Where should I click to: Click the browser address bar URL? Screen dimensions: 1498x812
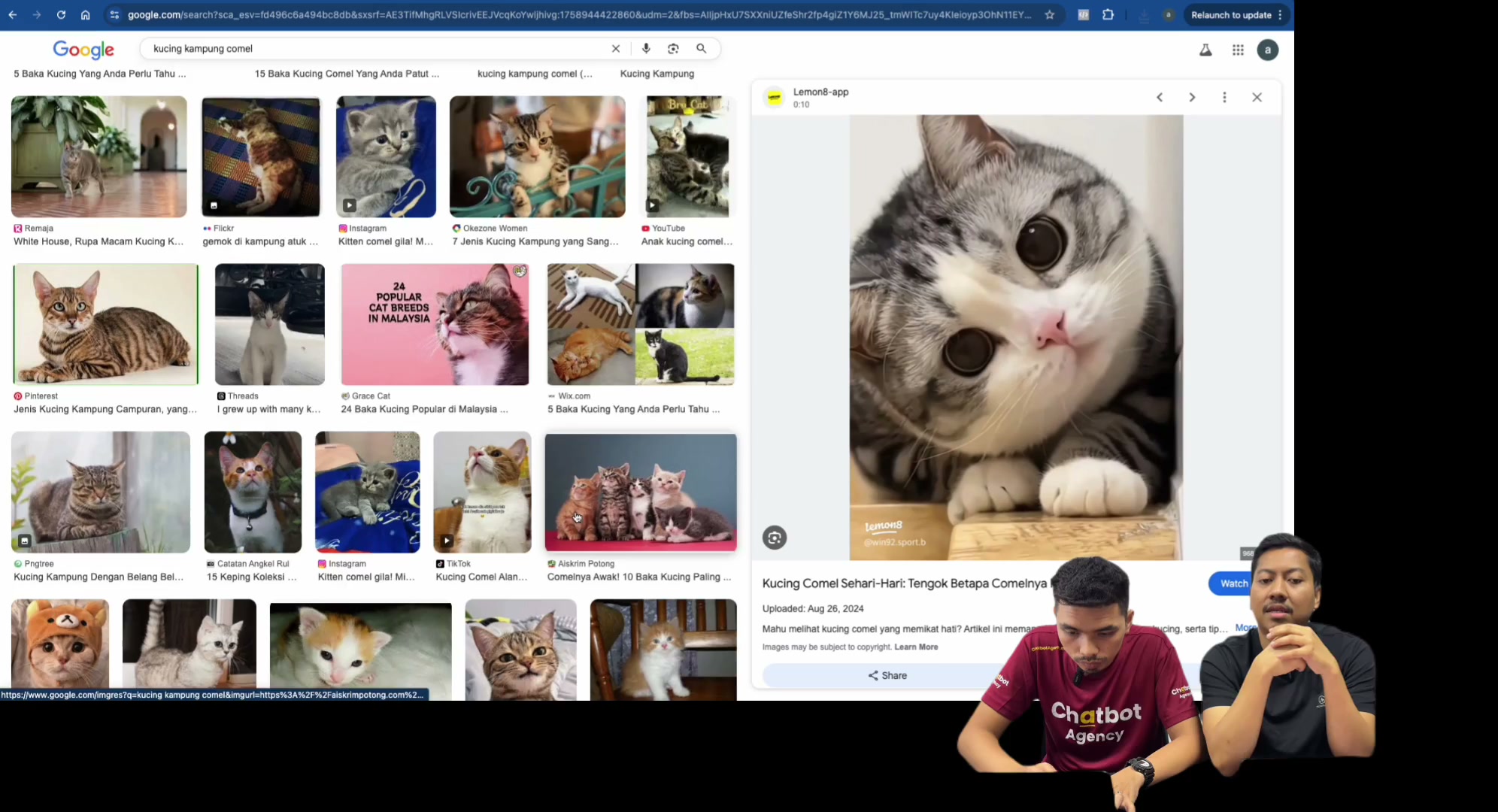coord(579,15)
